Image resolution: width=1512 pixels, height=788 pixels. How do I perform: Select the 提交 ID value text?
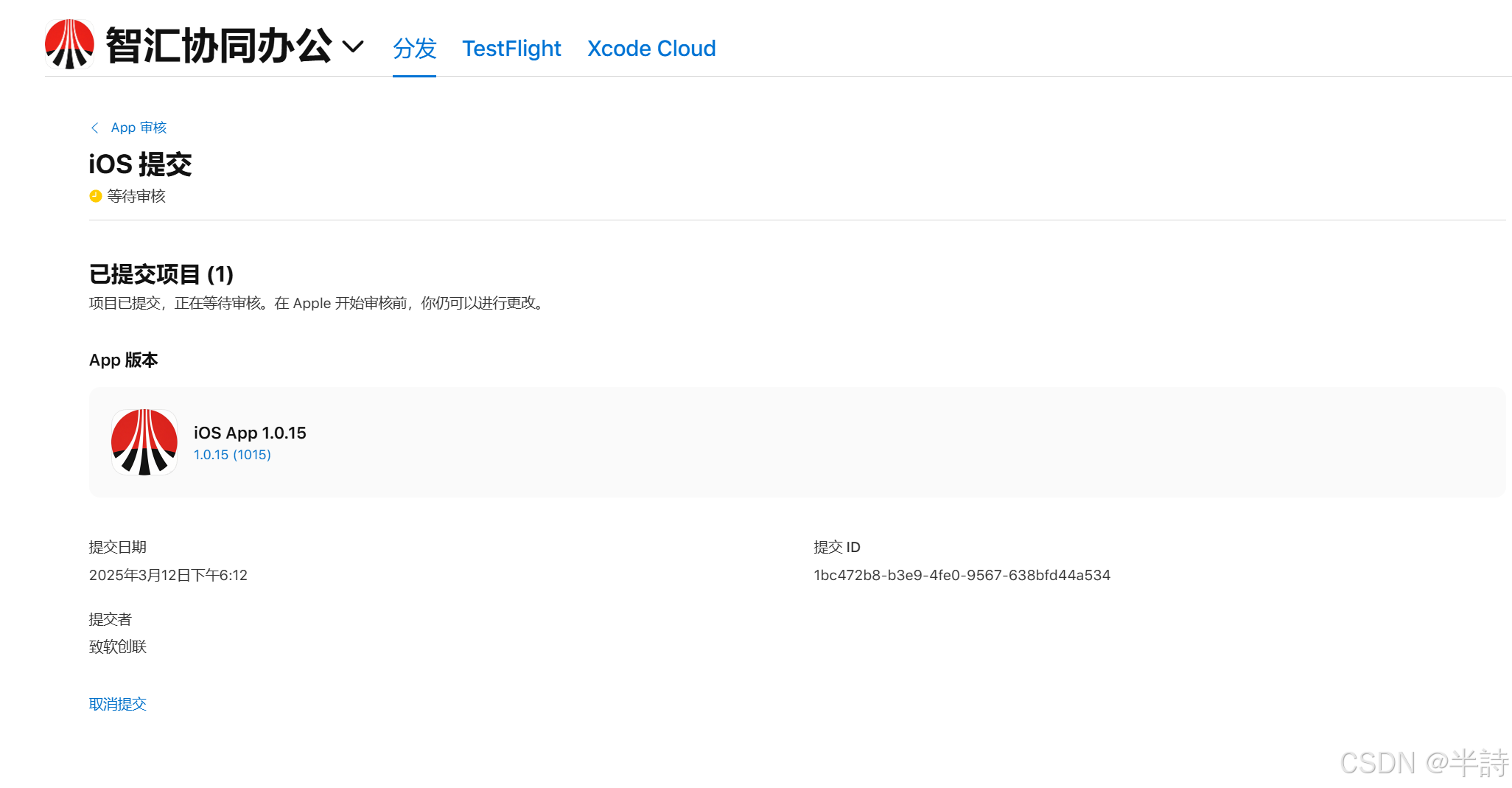click(x=962, y=575)
